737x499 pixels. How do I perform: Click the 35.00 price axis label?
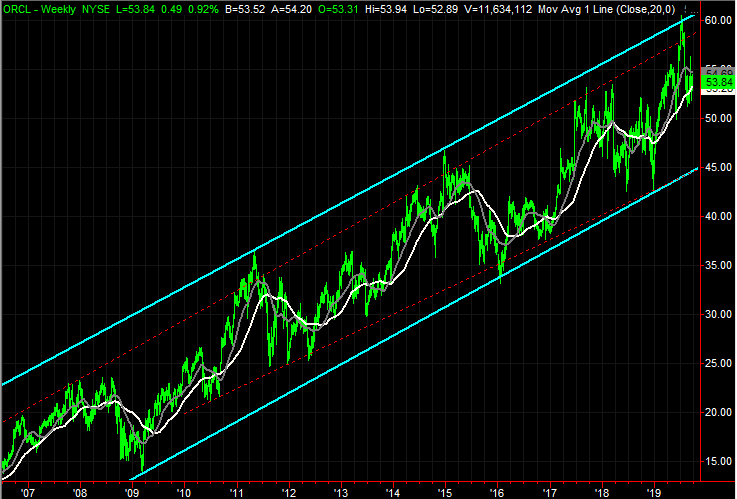click(719, 265)
